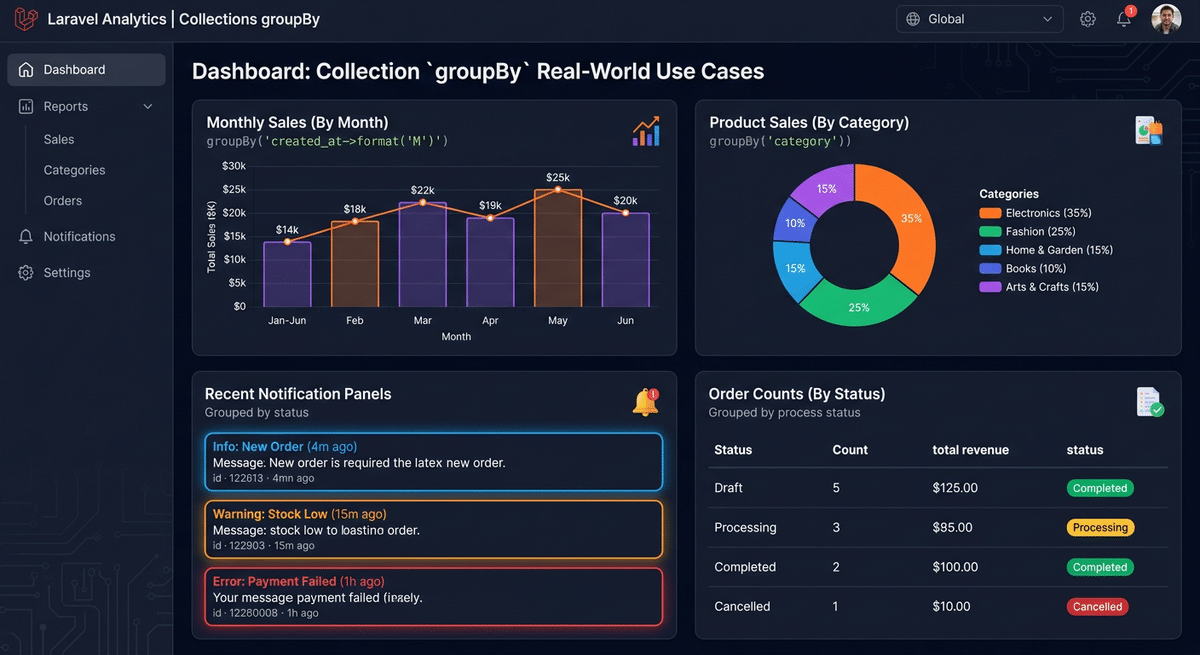
Task: Click the Laravel Analytics logo icon
Action: click(x=25, y=18)
